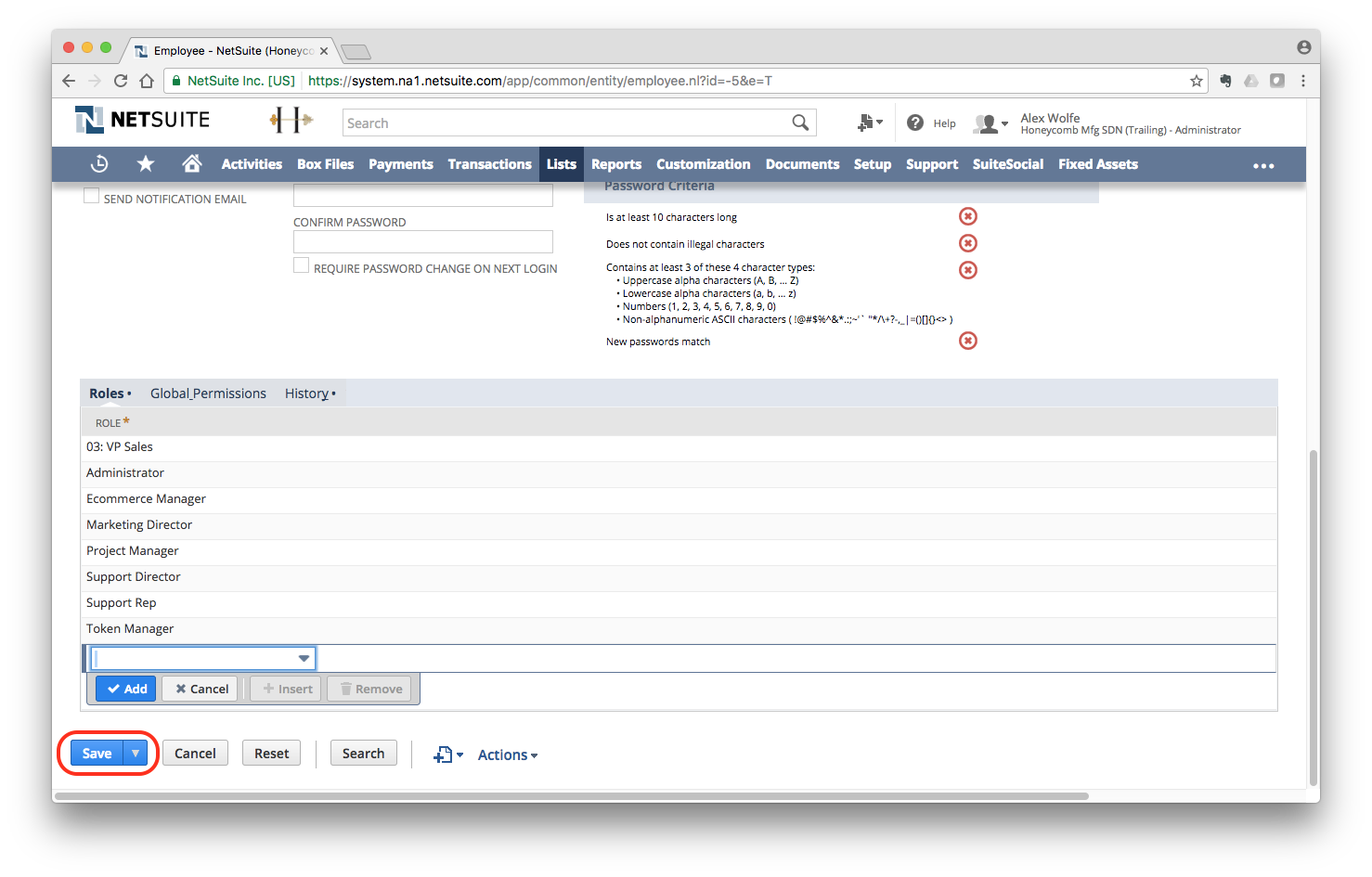Open the Payments menu
This screenshot has height=877, width=1372.
401,164
